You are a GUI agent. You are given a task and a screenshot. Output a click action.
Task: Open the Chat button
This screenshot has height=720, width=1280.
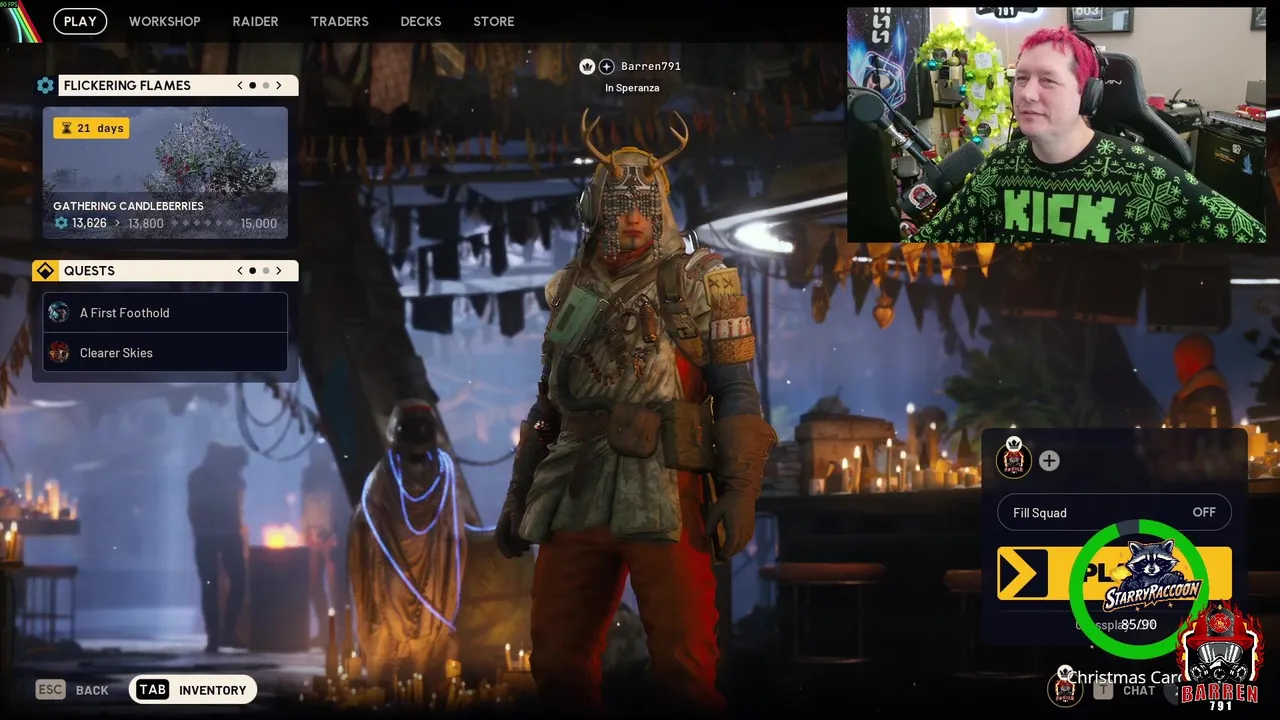tap(1125, 690)
